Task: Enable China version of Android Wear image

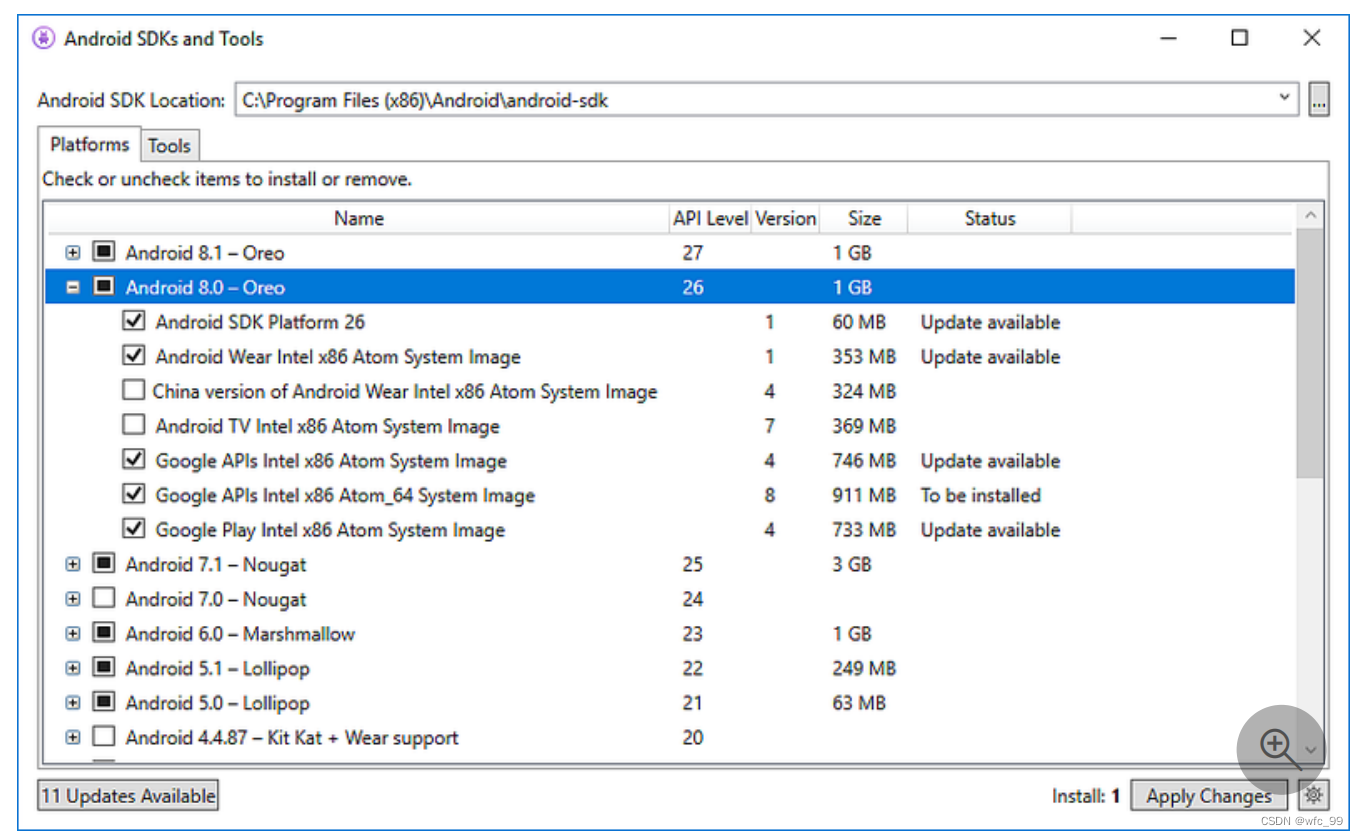Action: [x=134, y=389]
